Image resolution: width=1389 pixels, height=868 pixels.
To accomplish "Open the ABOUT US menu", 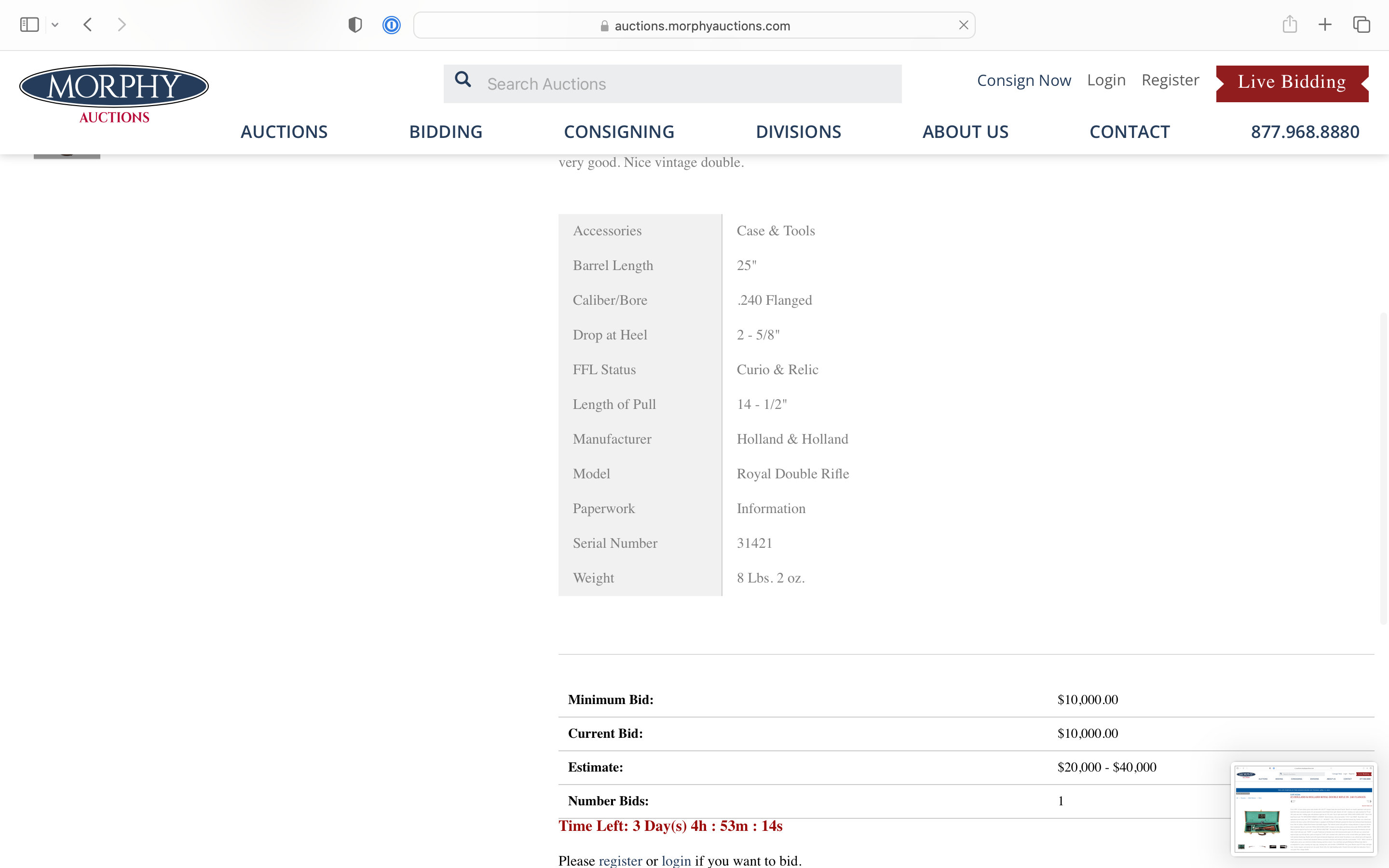I will (x=966, y=132).
